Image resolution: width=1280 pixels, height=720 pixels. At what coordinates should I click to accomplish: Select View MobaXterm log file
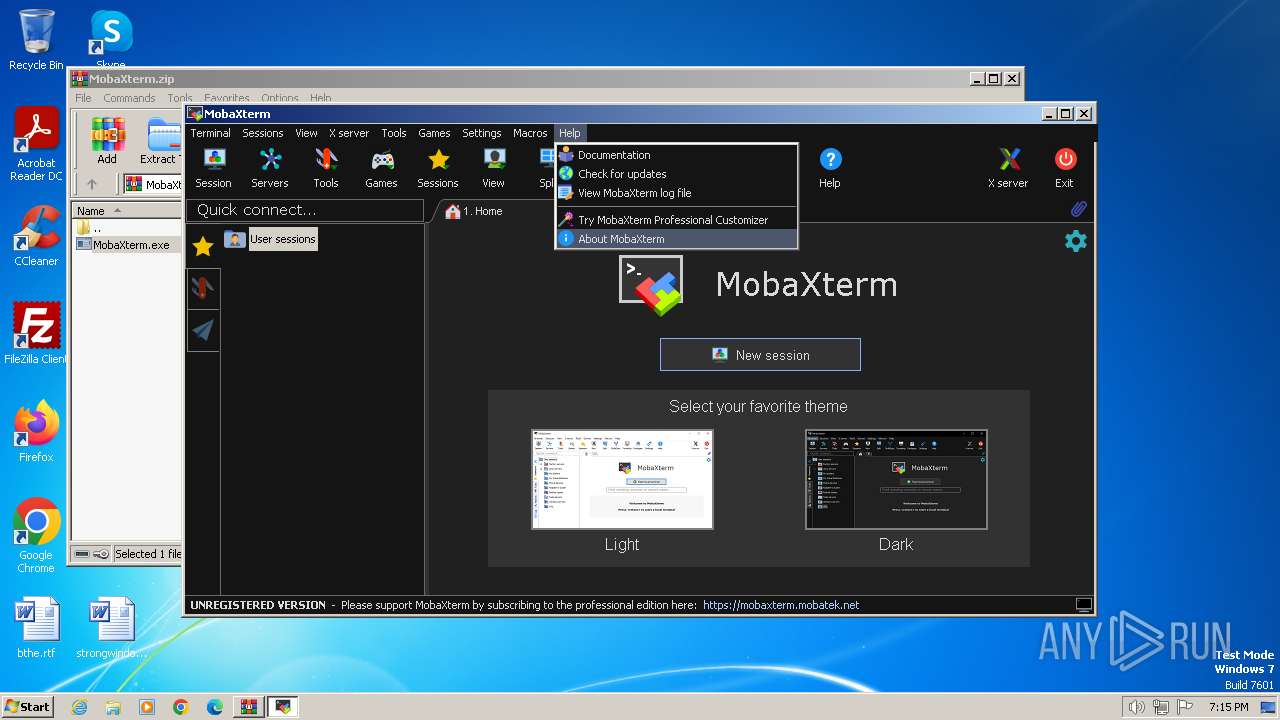coord(676,193)
